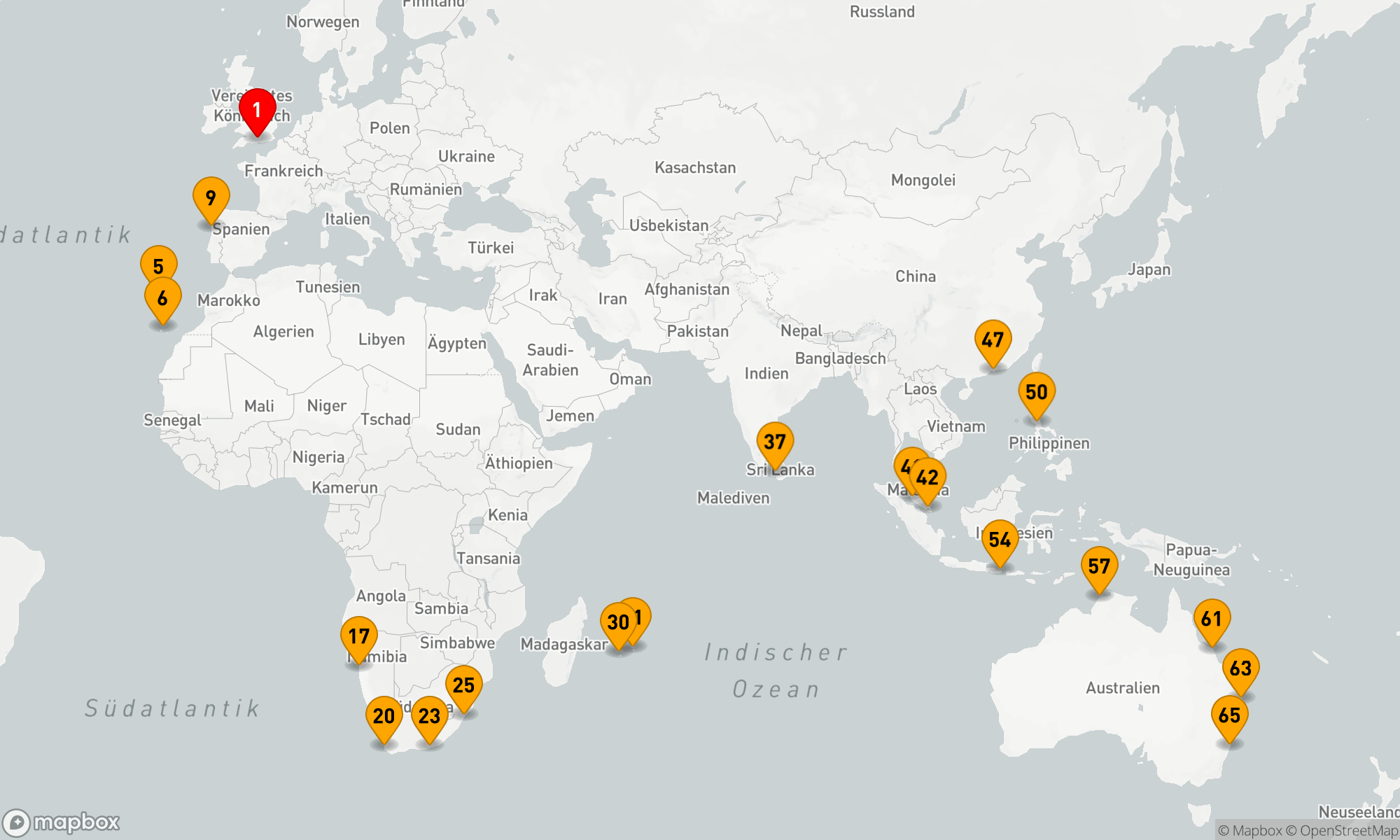Select pin 63 on Australian coast
Screen dimensions: 1400x840
(x=1240, y=668)
